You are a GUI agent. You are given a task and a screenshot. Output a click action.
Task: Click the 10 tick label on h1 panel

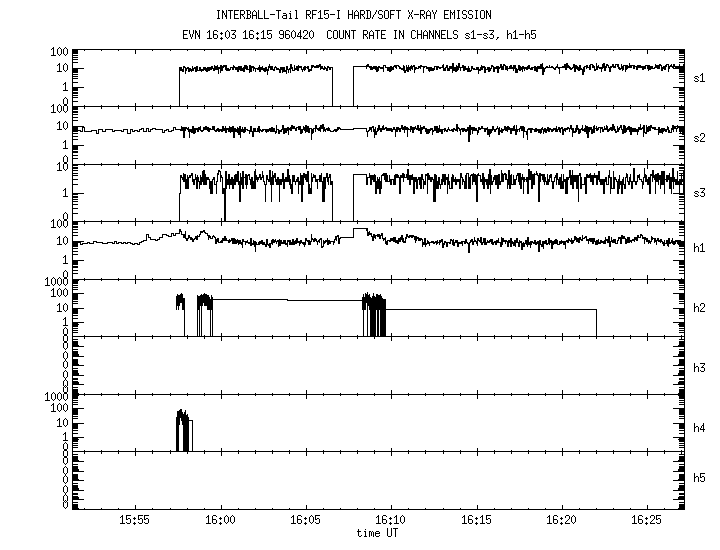pos(62,241)
